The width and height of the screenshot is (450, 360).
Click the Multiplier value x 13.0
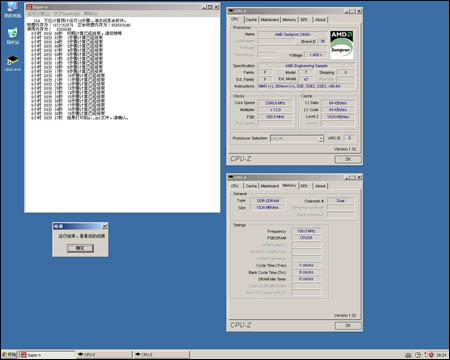[x=275, y=110]
